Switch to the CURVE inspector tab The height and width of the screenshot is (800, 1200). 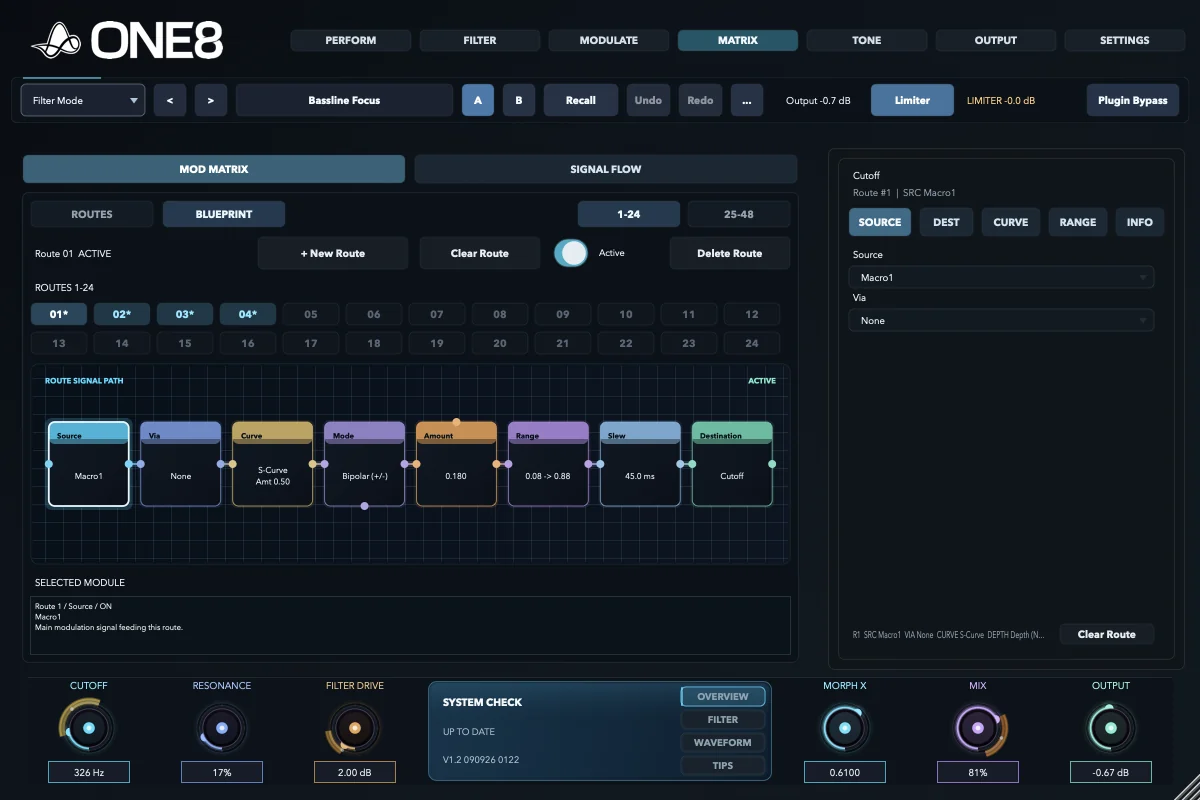[x=1011, y=222]
